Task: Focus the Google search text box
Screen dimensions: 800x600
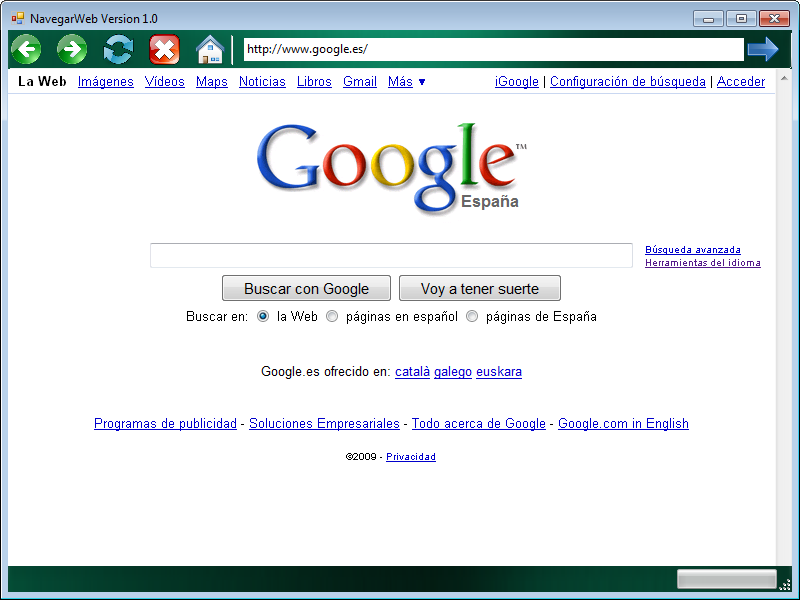Action: click(391, 255)
